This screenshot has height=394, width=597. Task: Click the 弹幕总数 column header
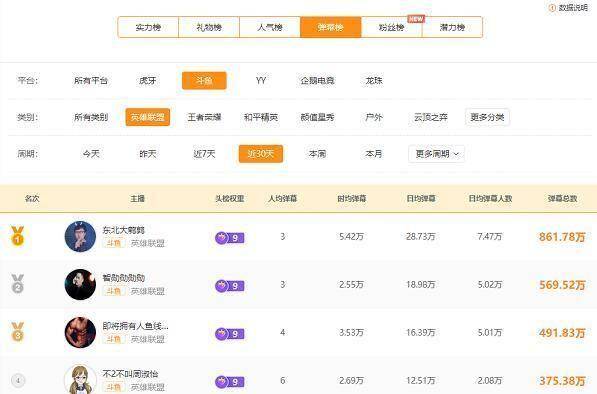click(x=562, y=199)
